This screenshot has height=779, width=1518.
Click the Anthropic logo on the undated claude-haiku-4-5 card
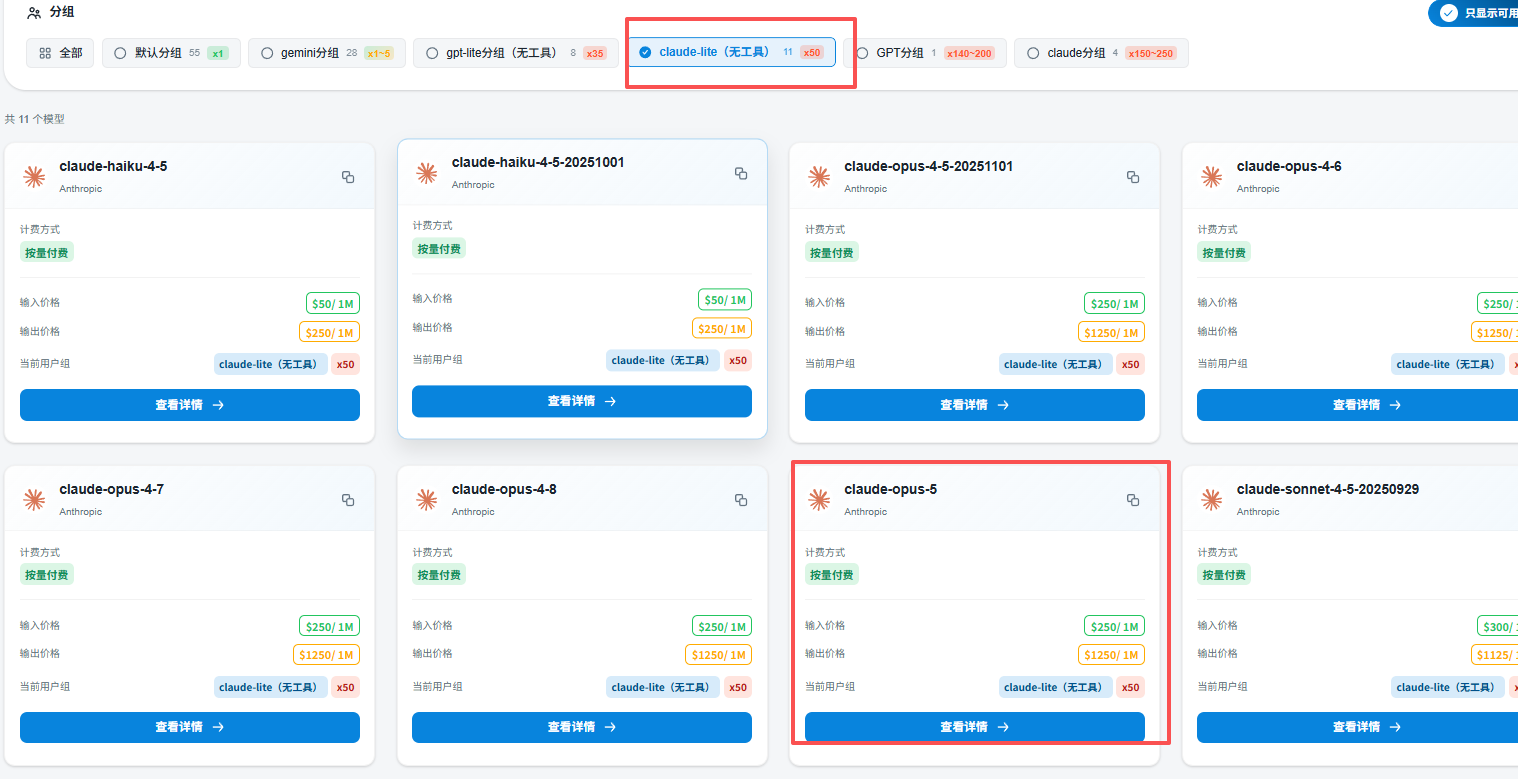[35, 177]
